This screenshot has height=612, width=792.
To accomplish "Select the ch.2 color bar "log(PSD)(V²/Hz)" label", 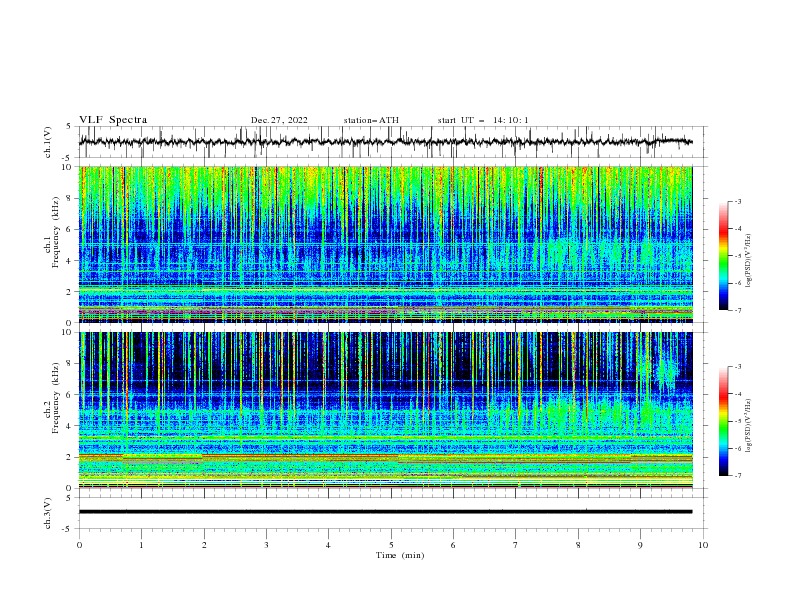I will click(x=748, y=426).
